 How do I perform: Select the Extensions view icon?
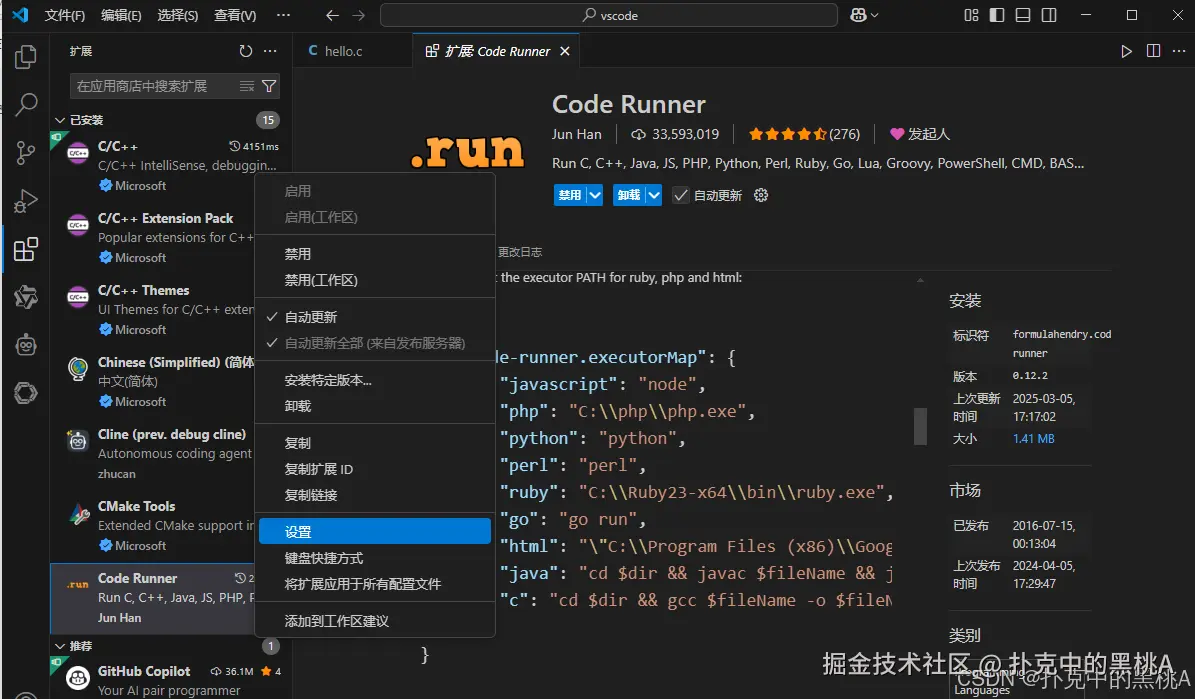[26, 248]
